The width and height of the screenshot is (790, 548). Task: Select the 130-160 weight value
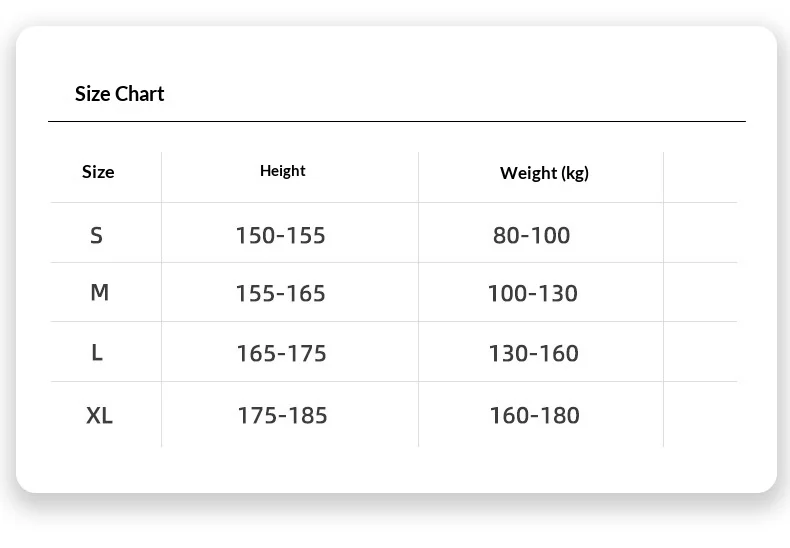pos(533,353)
